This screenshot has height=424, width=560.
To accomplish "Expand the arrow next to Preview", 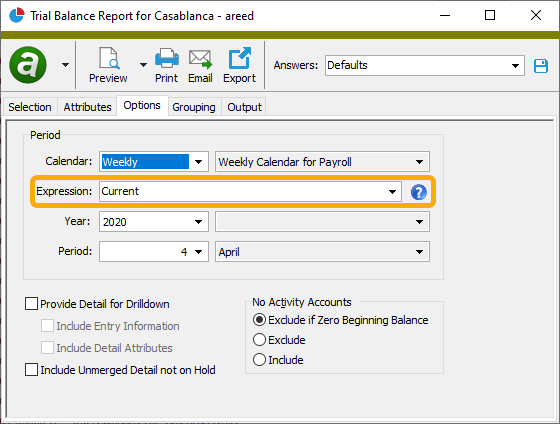I will pos(143,65).
